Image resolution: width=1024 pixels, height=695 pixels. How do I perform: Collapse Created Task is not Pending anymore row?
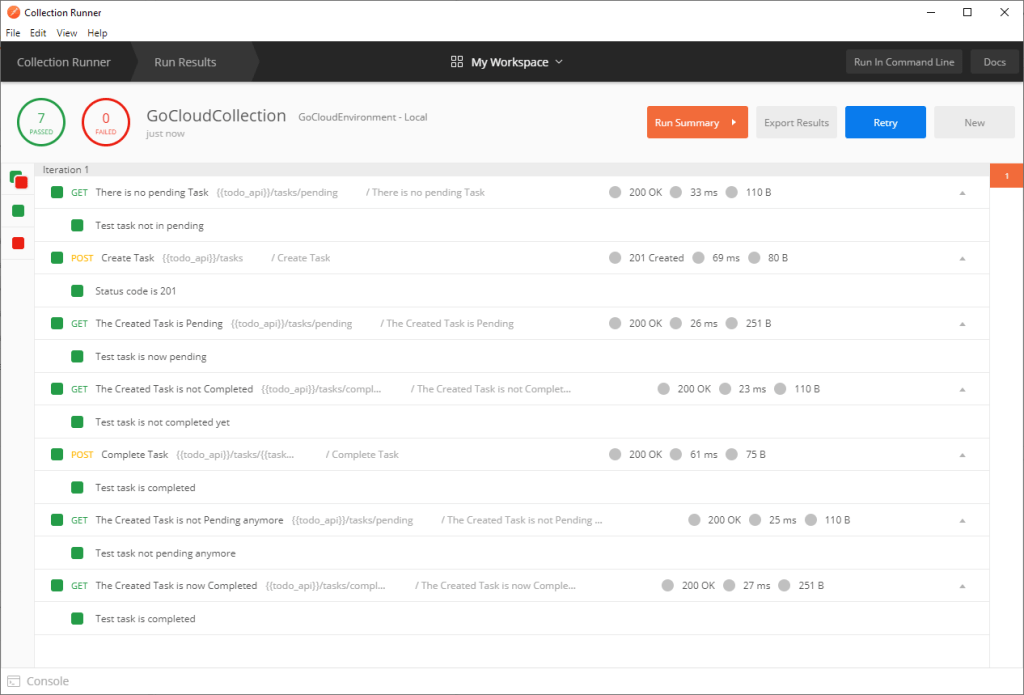pyautogui.click(x=962, y=521)
